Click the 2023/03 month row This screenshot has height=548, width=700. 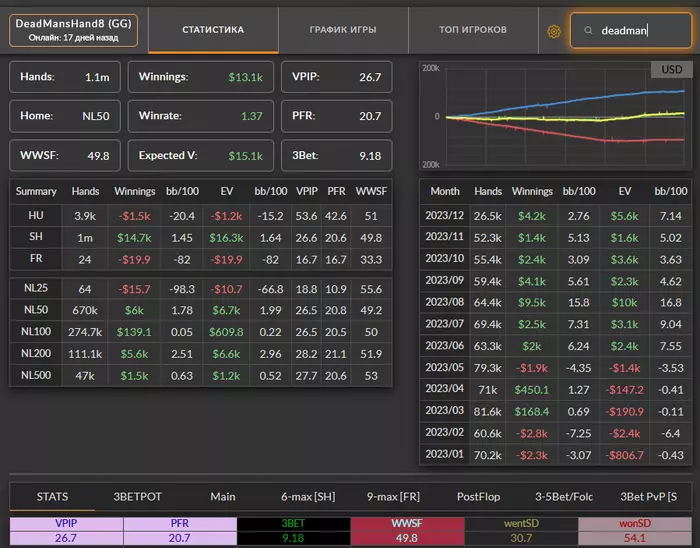tap(555, 411)
